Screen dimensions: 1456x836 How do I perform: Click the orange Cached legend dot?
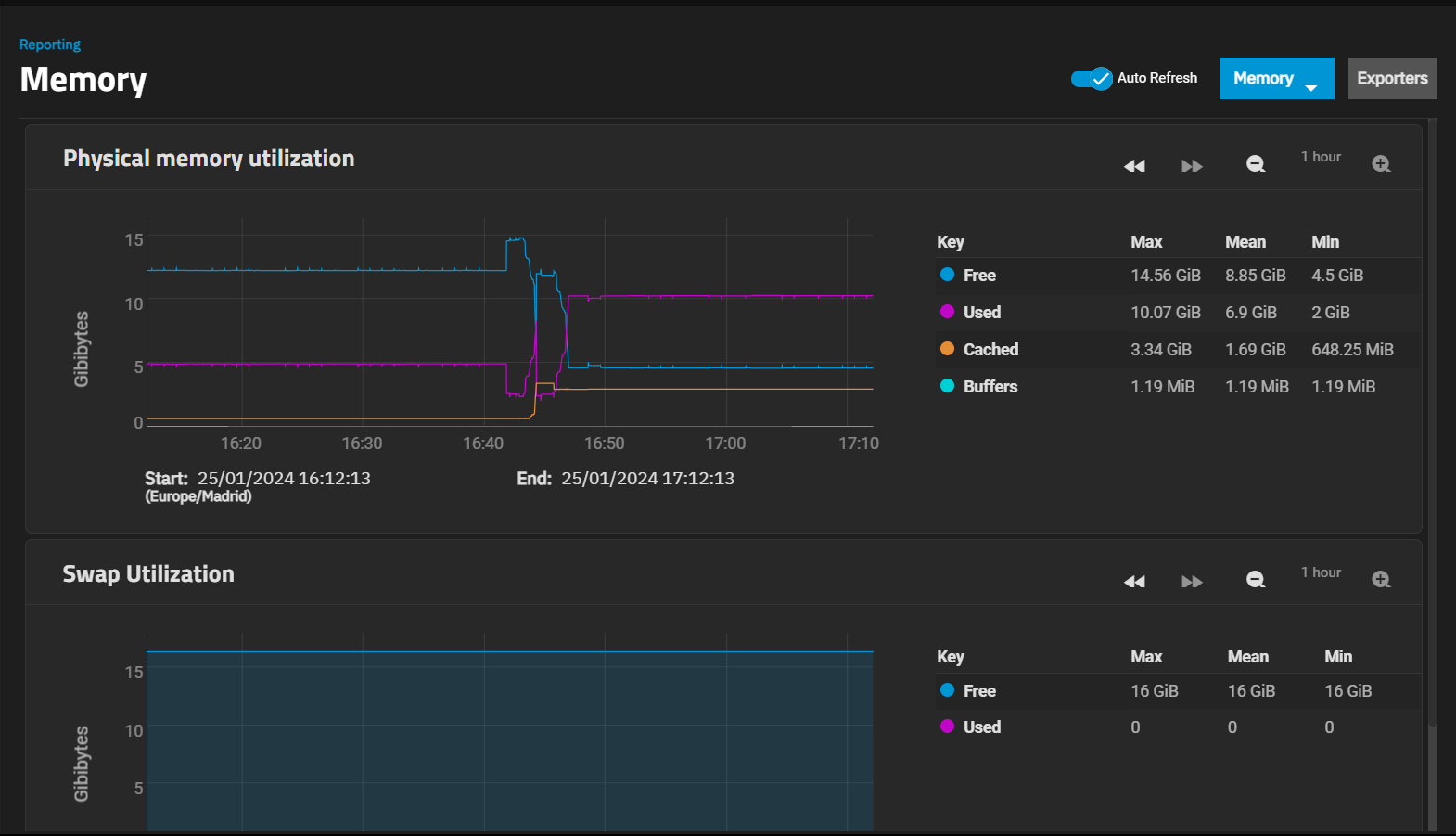tap(947, 349)
